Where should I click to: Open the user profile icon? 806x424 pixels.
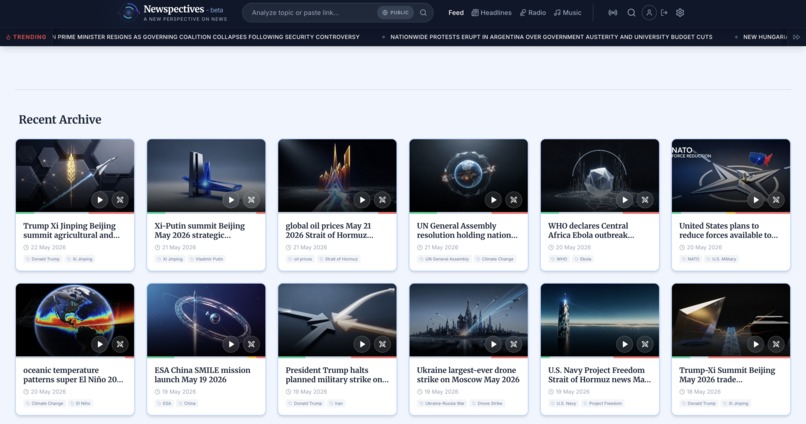pyautogui.click(x=649, y=13)
